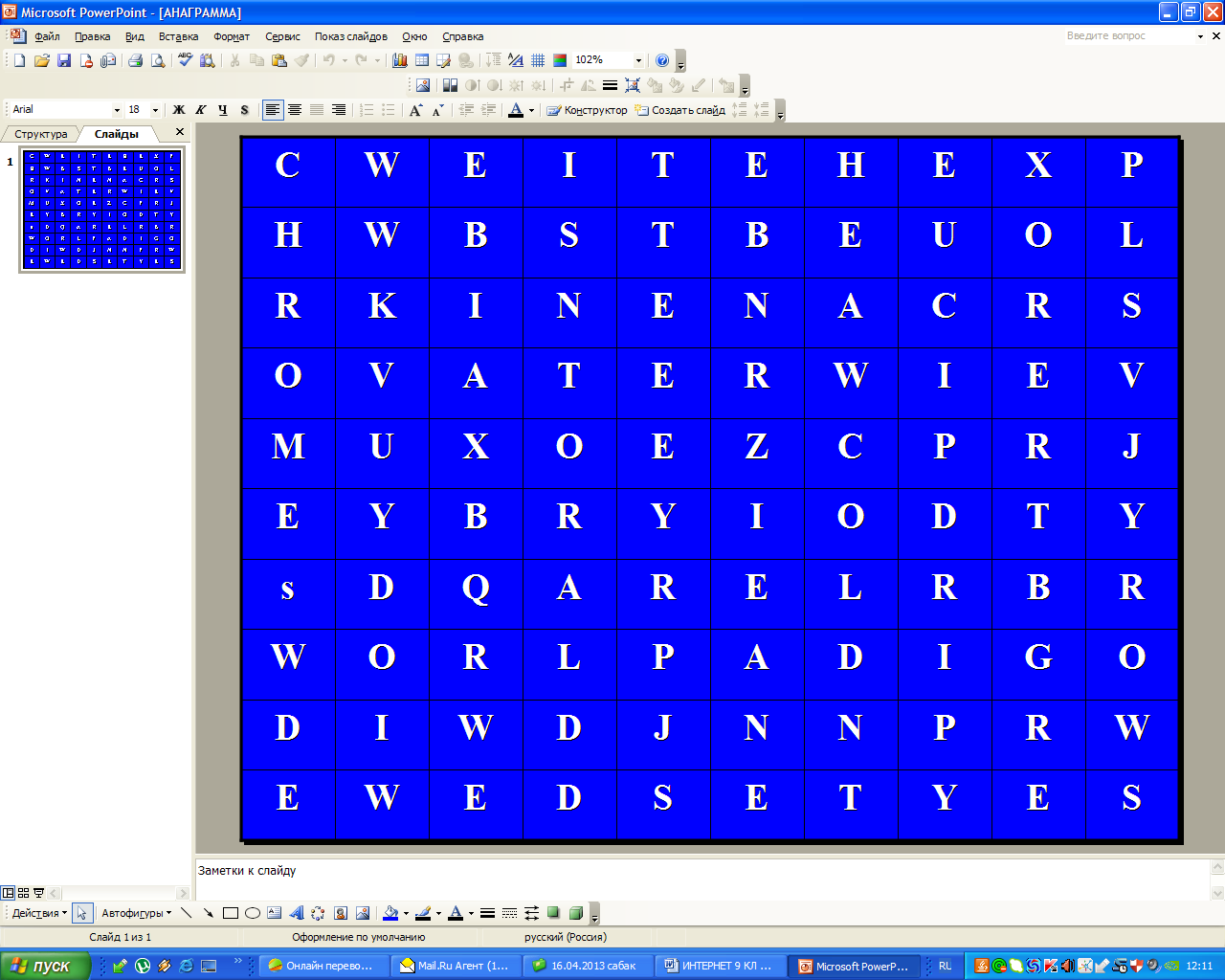Open the Показ слайдов menu
Screen dimensions: 1225x980
(x=351, y=36)
